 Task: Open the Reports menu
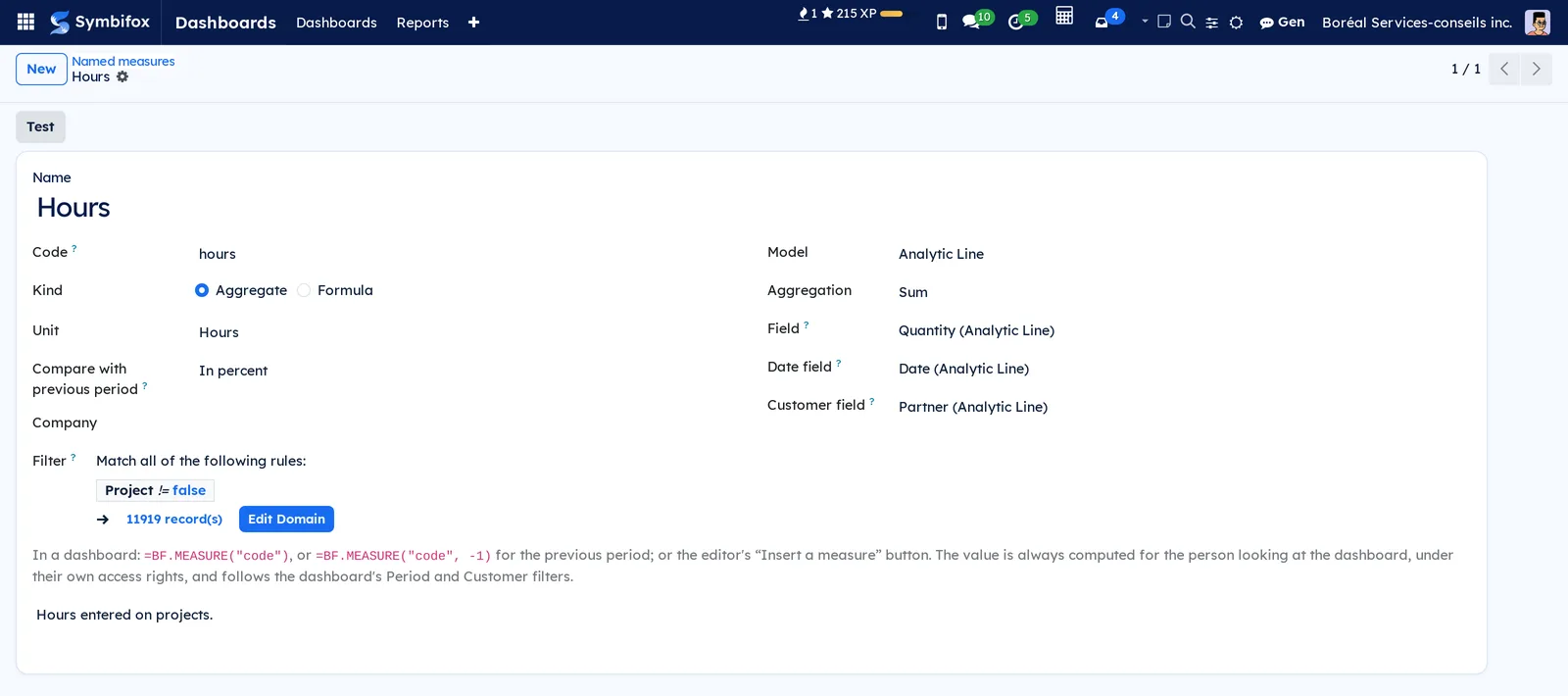coord(422,23)
